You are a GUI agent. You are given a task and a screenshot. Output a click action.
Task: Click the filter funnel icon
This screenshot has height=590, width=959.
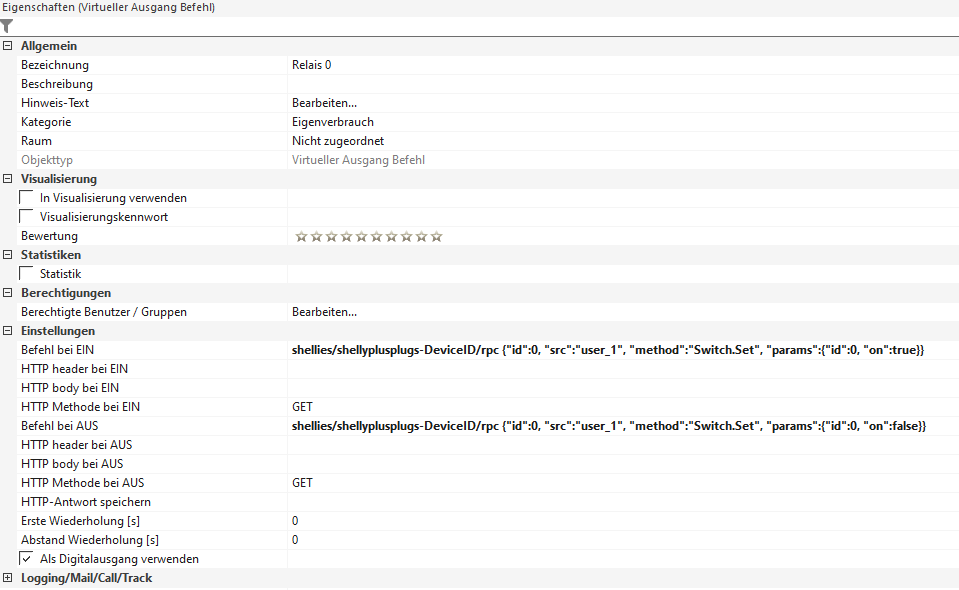7,27
